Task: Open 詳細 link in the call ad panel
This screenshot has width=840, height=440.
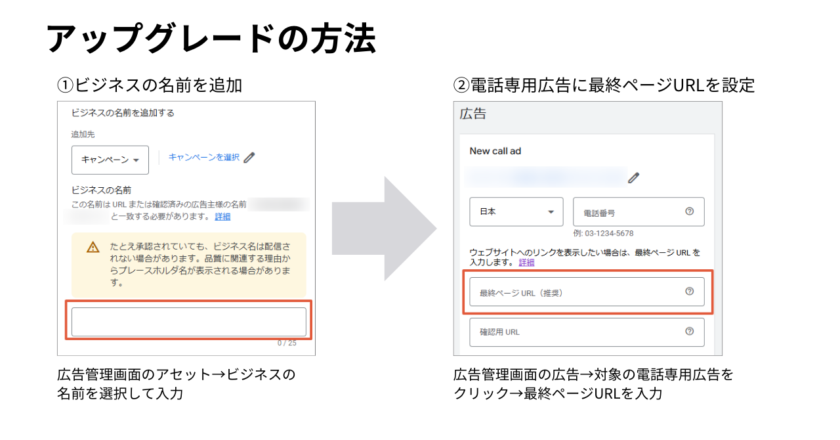Action: tap(526, 262)
